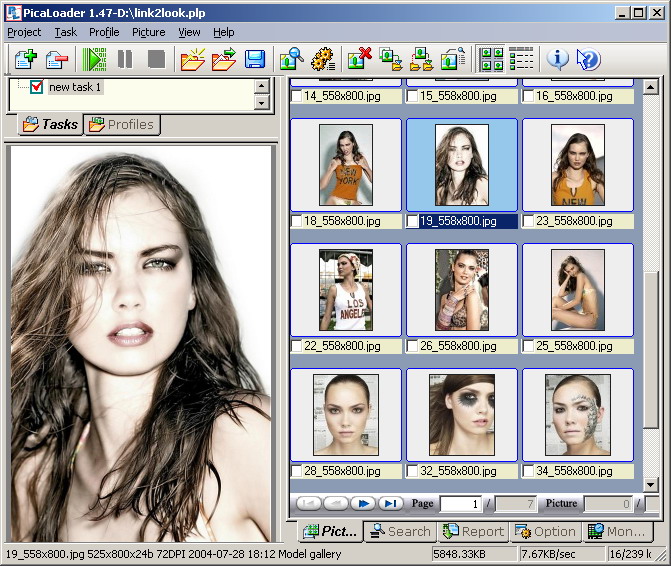
Task: Open the Picture menu
Action: point(148,32)
